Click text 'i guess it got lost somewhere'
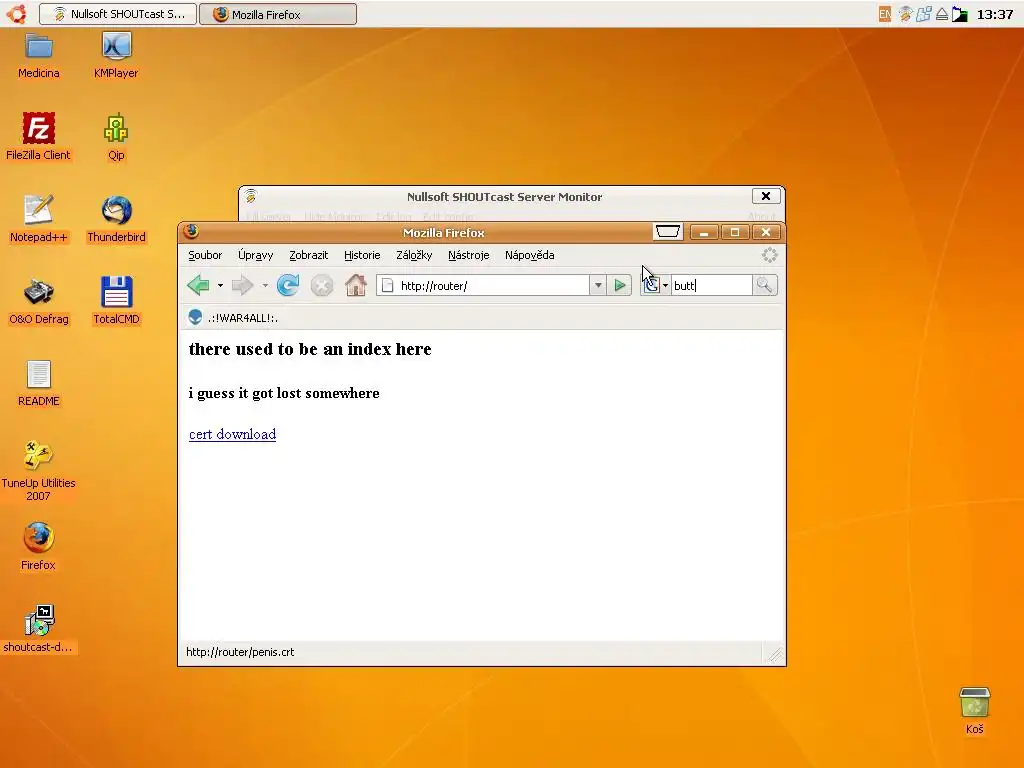Image resolution: width=1024 pixels, height=768 pixels. (284, 393)
